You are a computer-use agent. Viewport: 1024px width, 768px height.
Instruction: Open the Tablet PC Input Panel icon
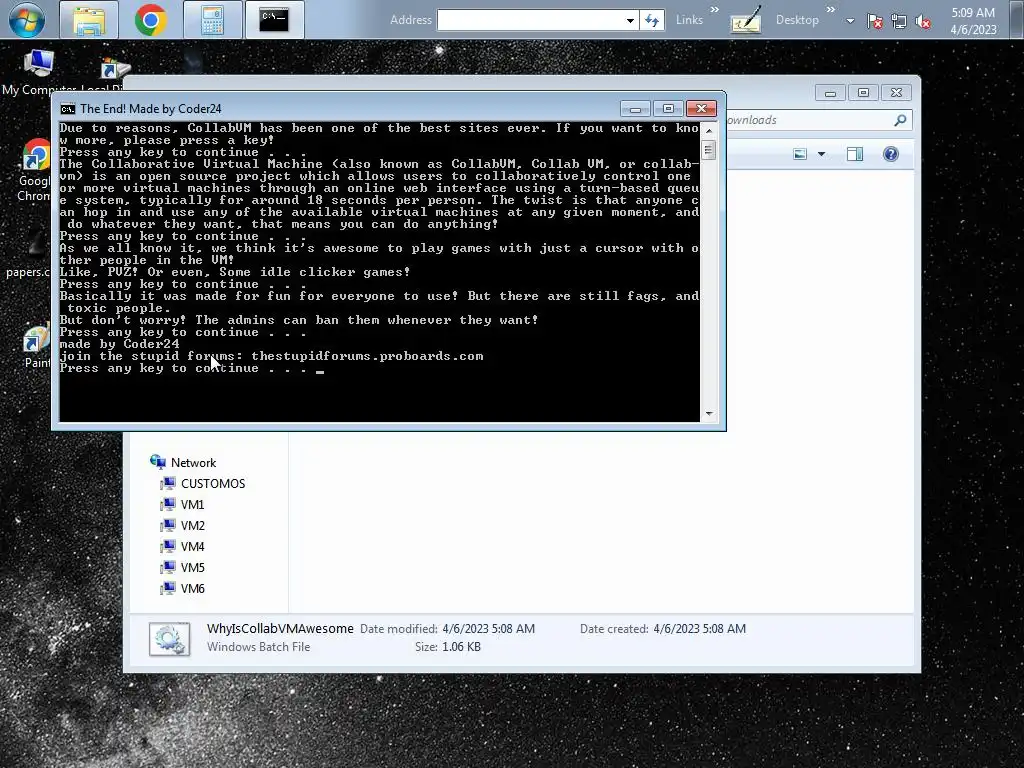(746, 20)
